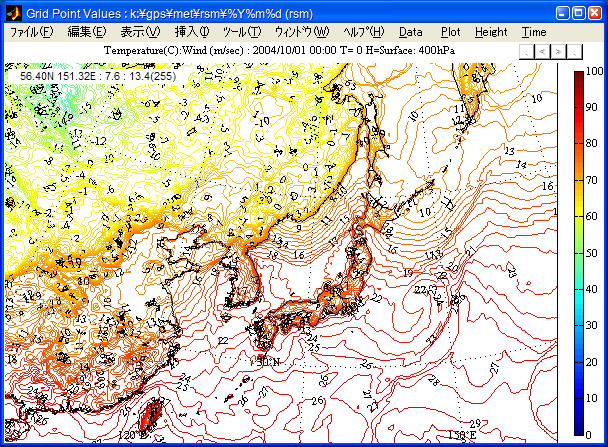Open the ファイル(F) menu

coord(31,32)
